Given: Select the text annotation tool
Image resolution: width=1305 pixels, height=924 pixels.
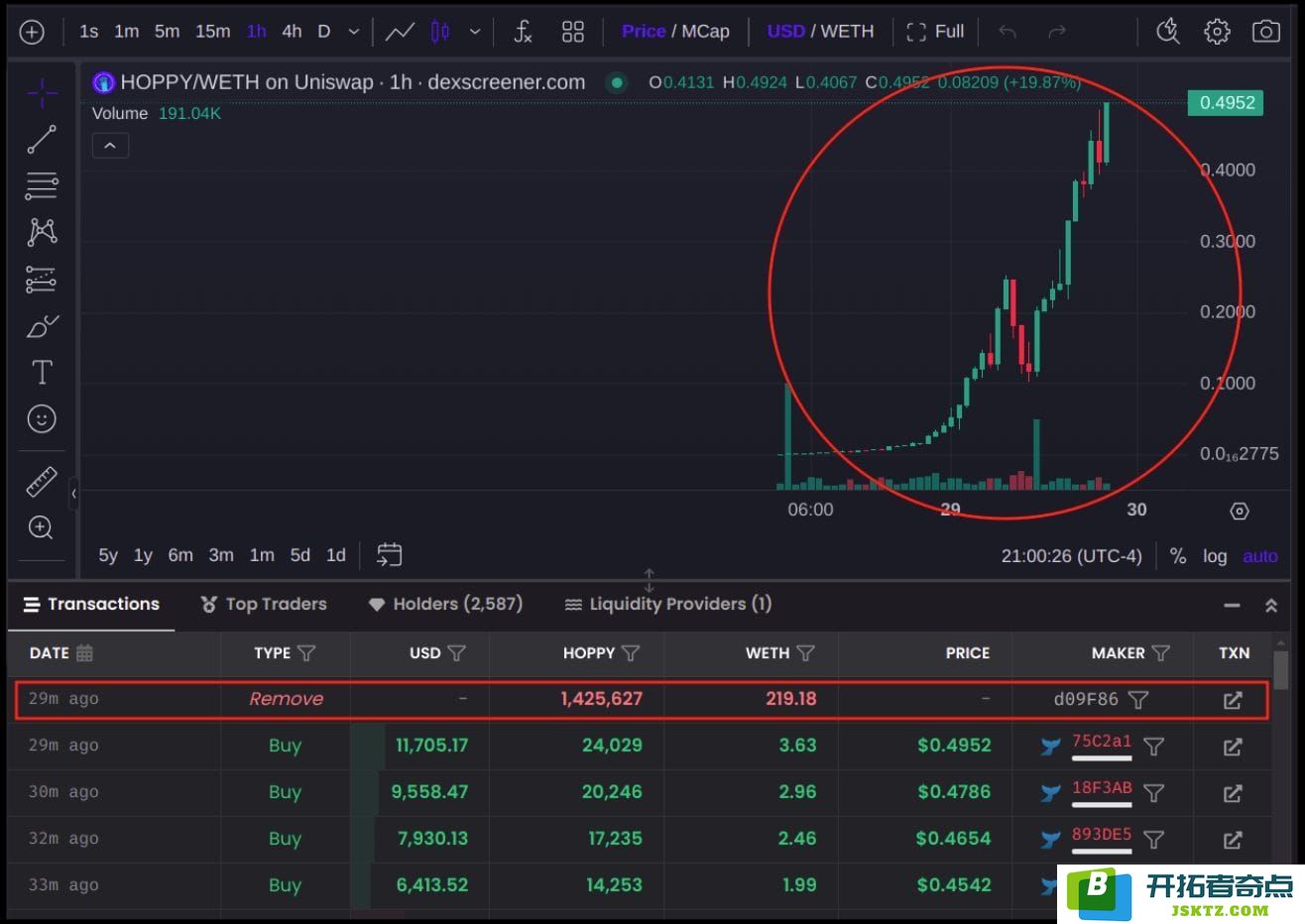Looking at the screenshot, I should 42,372.
